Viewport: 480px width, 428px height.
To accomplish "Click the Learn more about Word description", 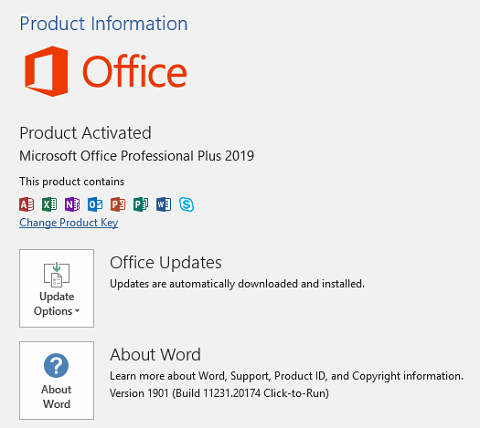I will (287, 376).
